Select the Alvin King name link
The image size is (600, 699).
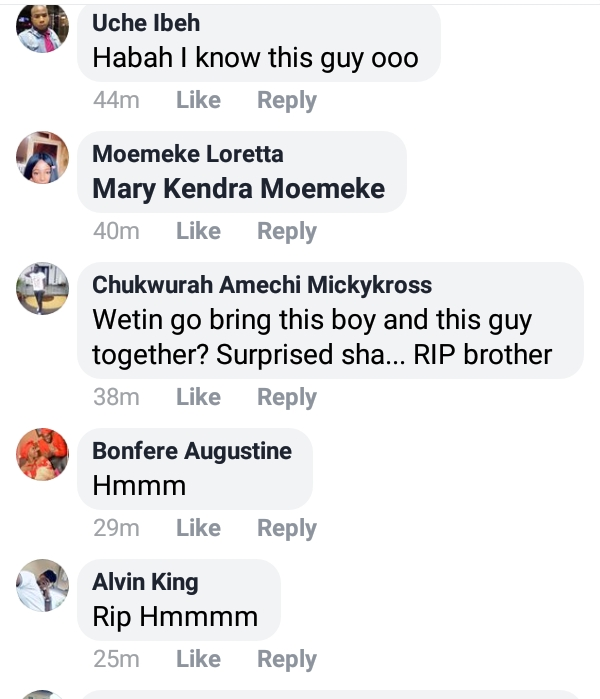point(145,582)
